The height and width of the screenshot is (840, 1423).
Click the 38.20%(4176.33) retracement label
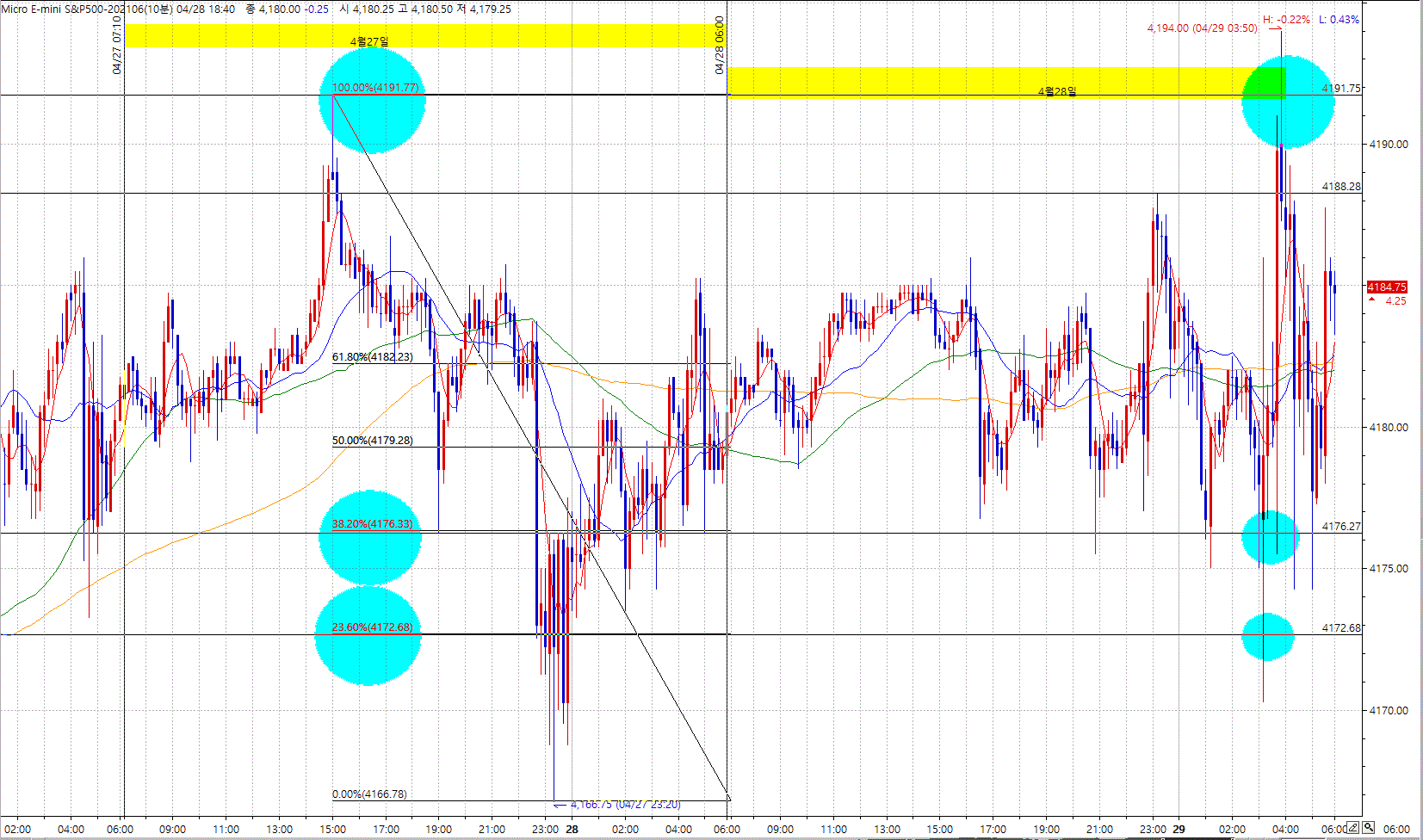tap(372, 524)
